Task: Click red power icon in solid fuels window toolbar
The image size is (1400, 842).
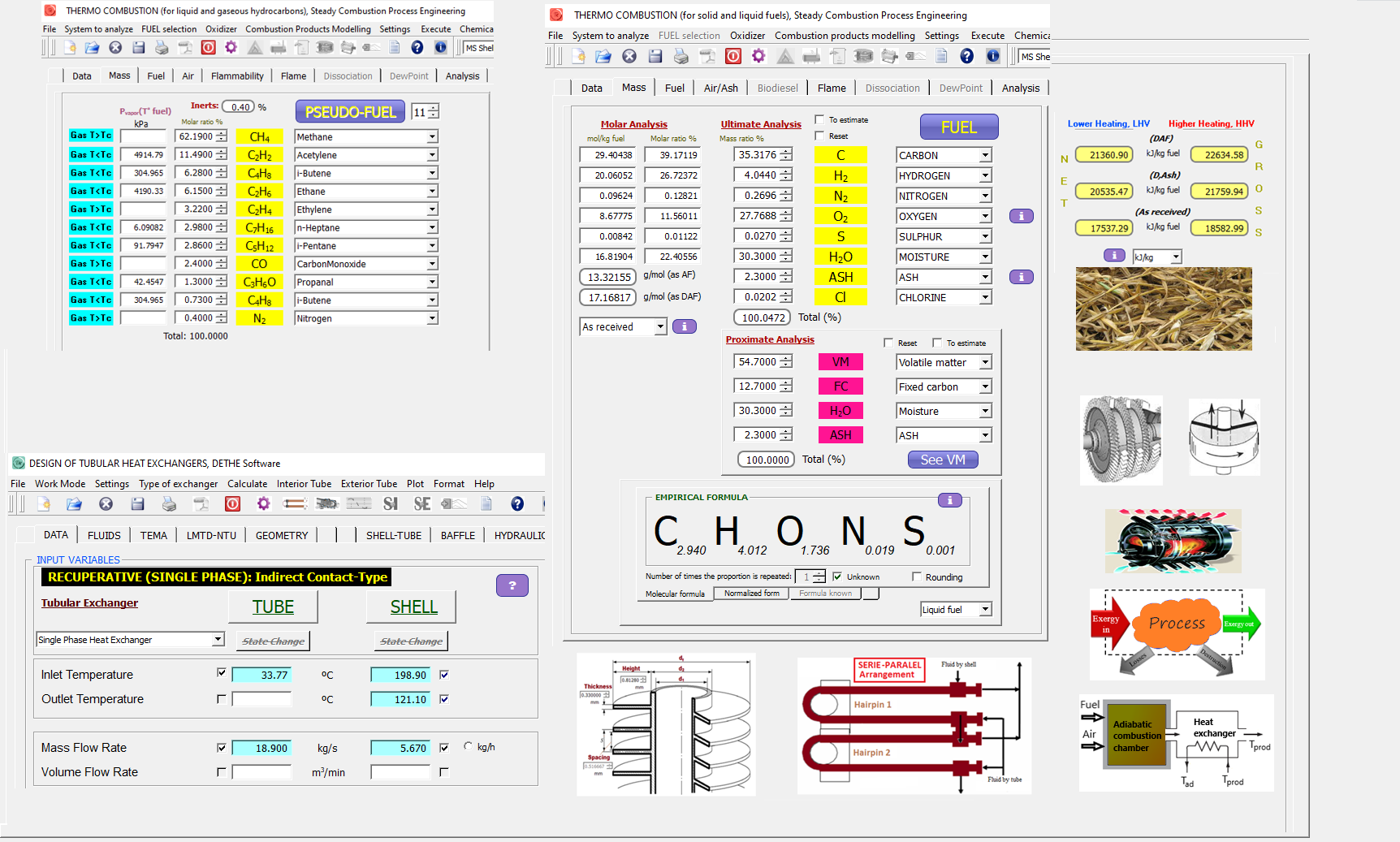Action: click(x=732, y=56)
